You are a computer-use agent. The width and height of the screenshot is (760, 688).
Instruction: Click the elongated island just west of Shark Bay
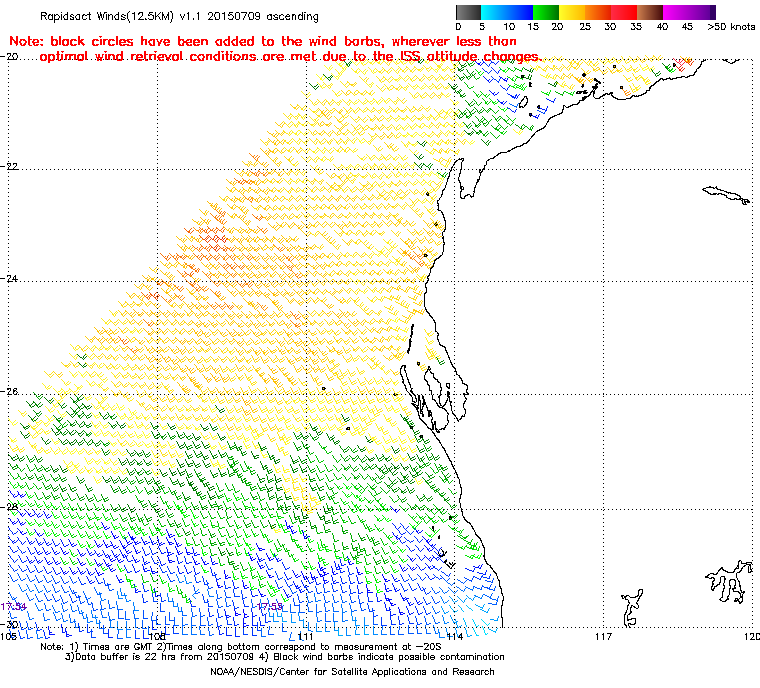pyautogui.click(x=411, y=341)
